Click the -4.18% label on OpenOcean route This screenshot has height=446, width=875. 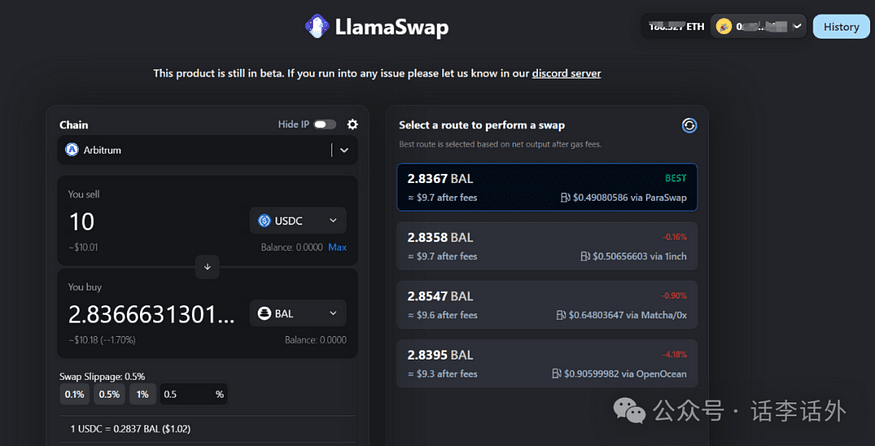[674, 354]
